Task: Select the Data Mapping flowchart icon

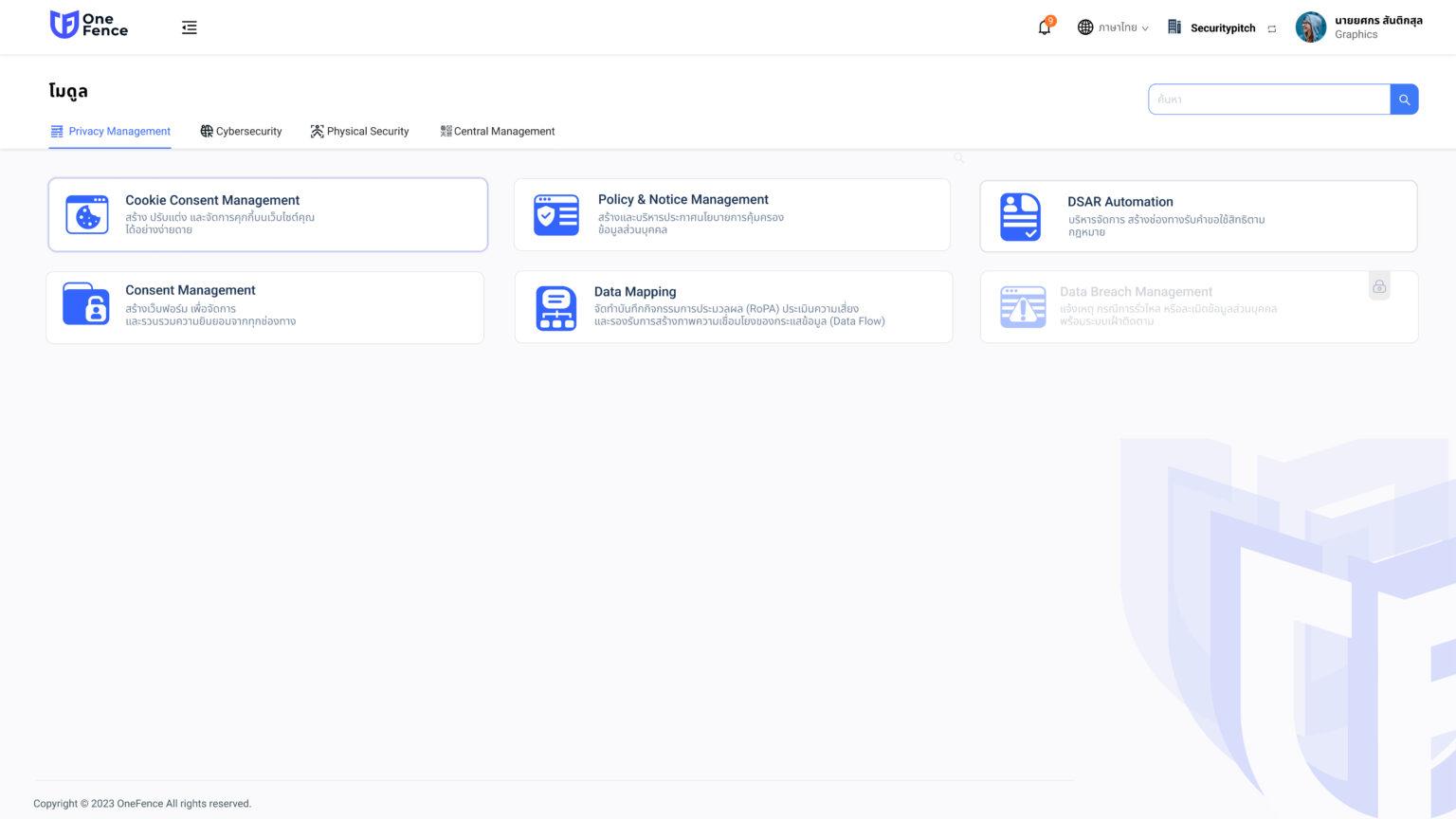Action: coord(556,307)
